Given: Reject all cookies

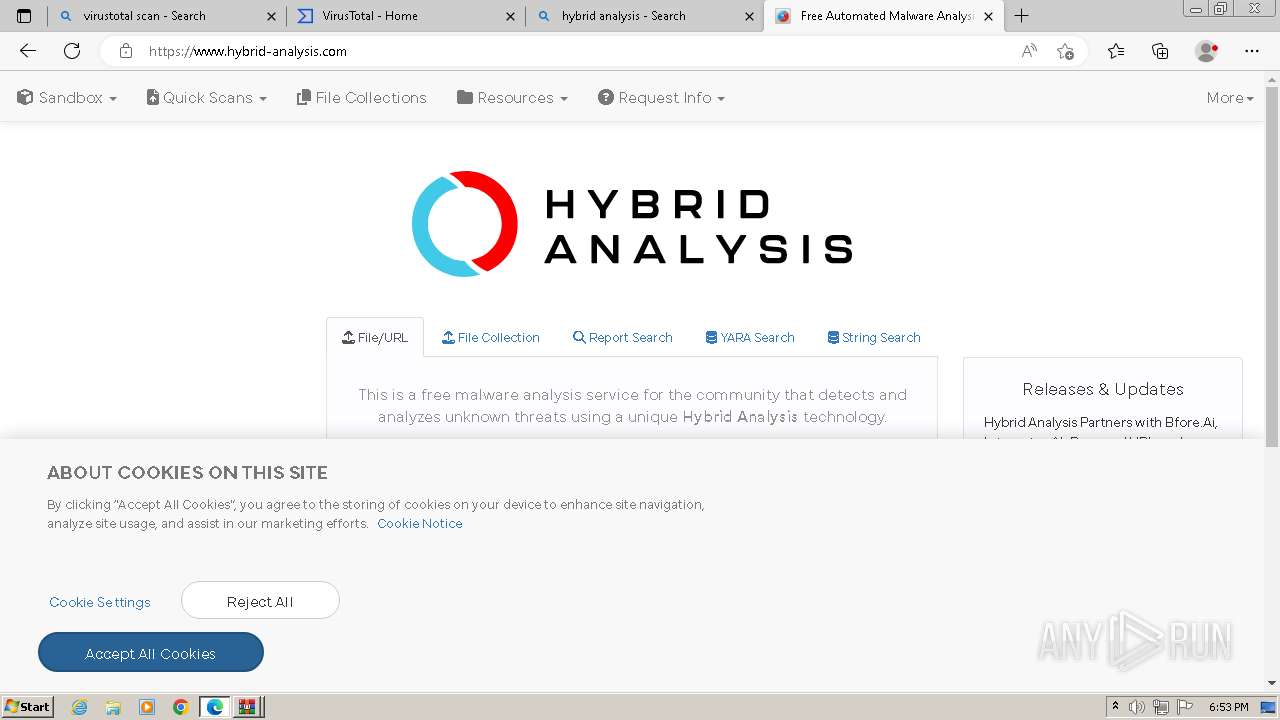Looking at the screenshot, I should point(260,601).
